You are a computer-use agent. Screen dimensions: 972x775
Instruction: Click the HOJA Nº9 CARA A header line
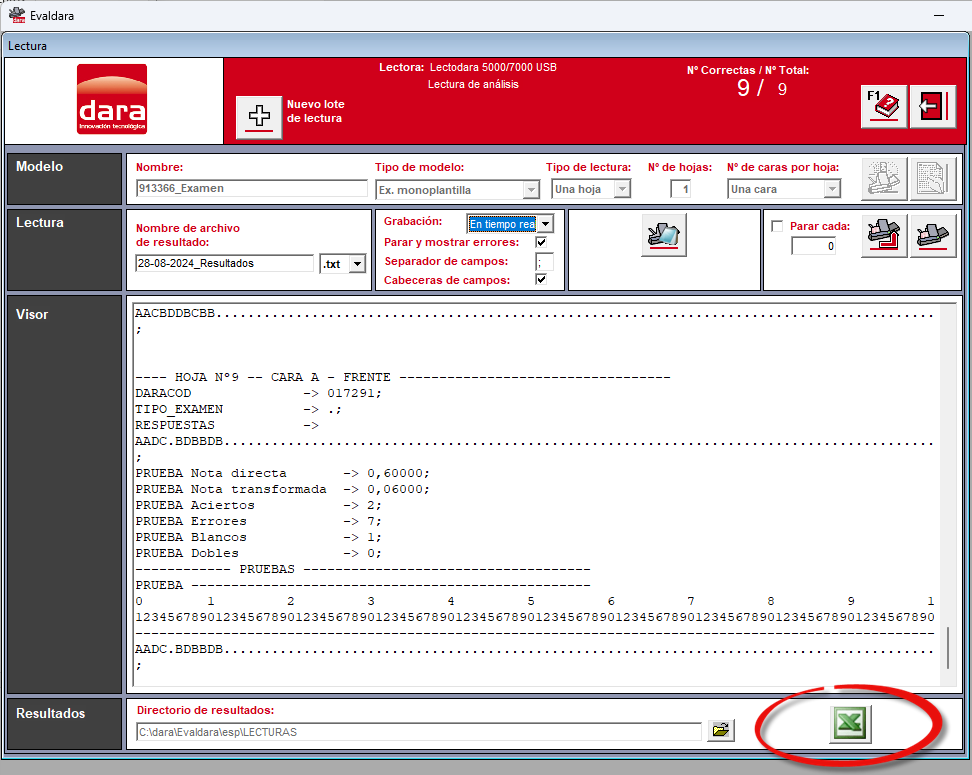(402, 377)
